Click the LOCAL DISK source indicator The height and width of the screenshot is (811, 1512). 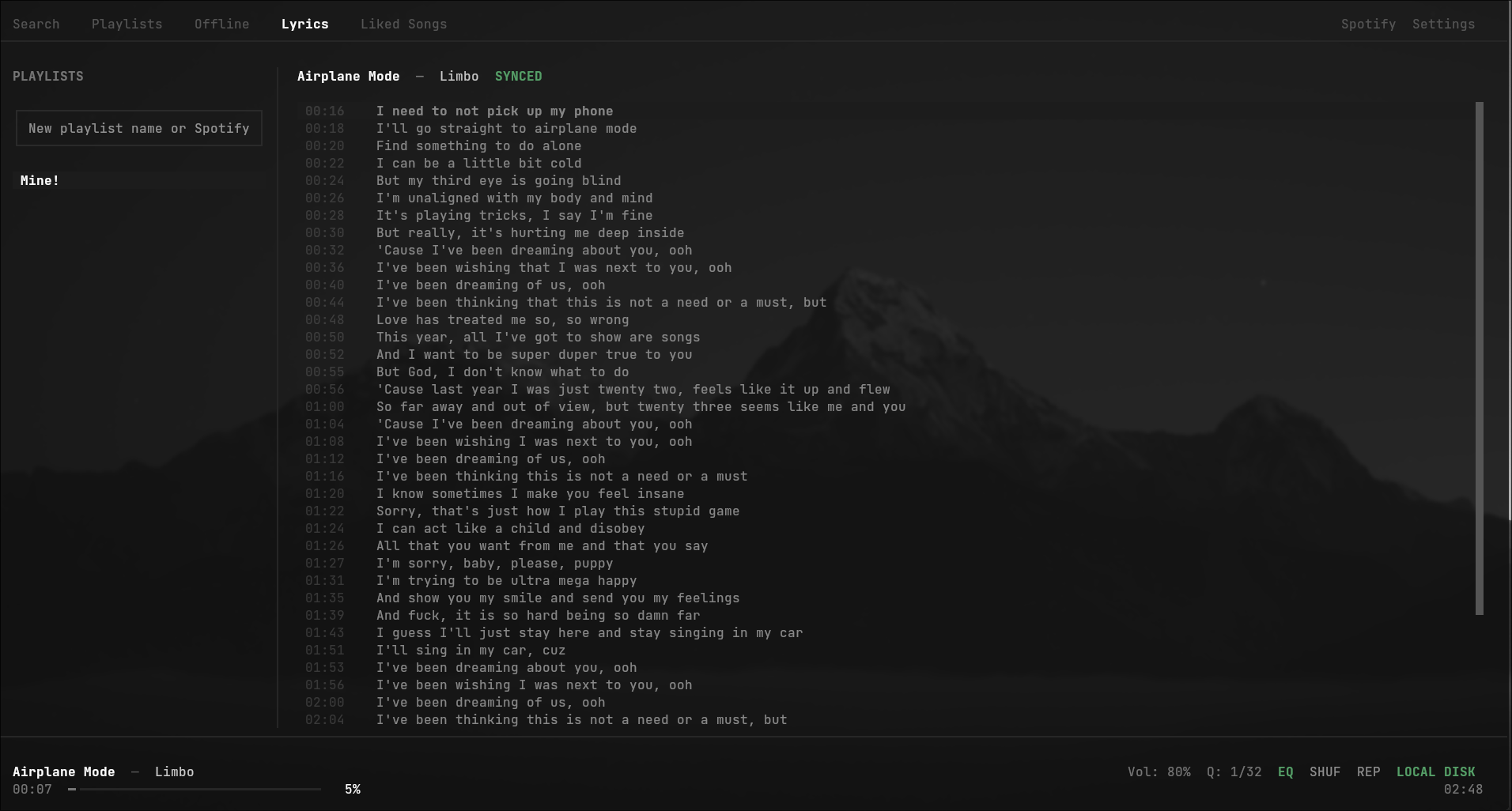[x=1435, y=772]
